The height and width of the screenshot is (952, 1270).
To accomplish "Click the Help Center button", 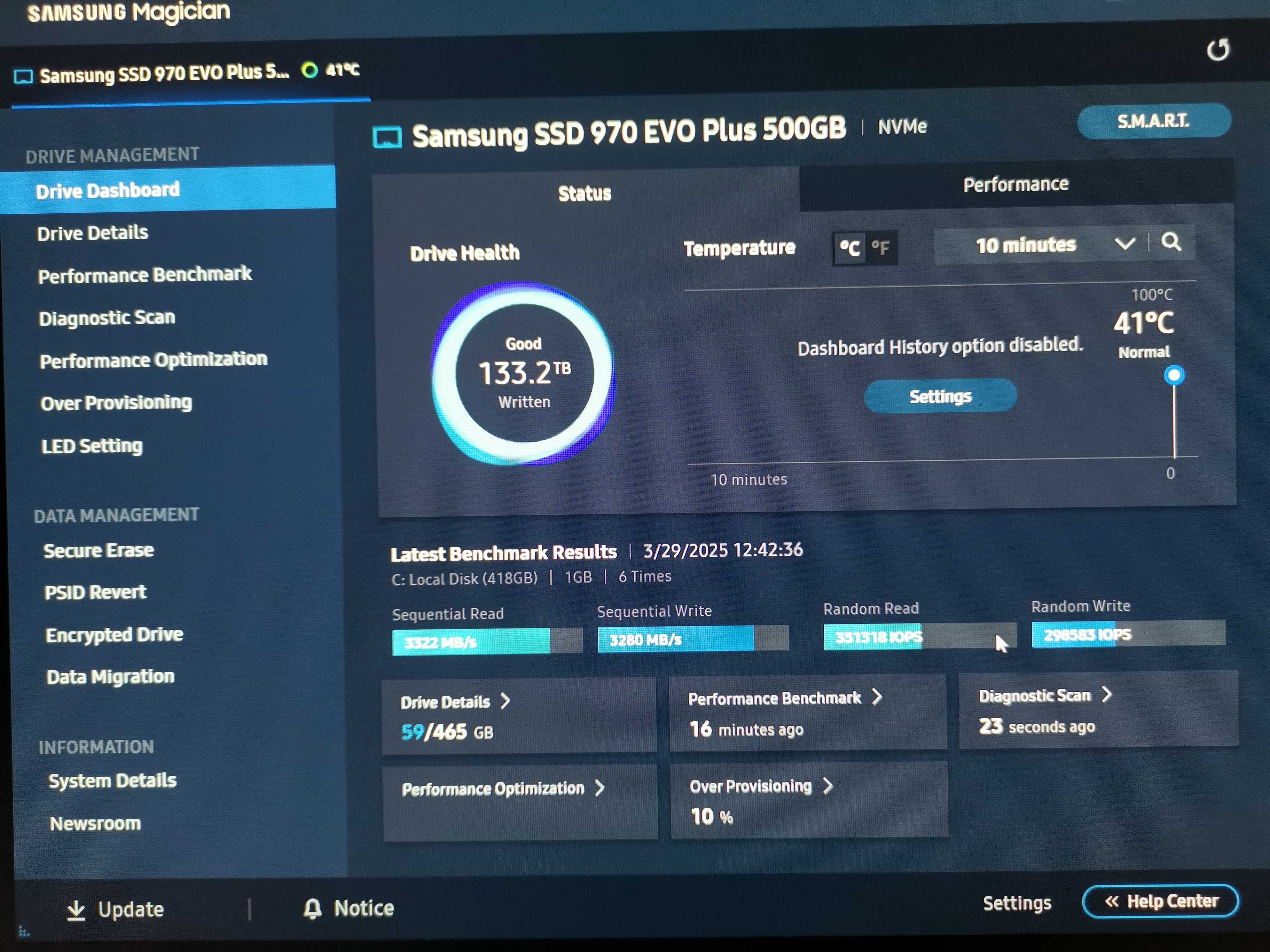I will tap(1160, 902).
